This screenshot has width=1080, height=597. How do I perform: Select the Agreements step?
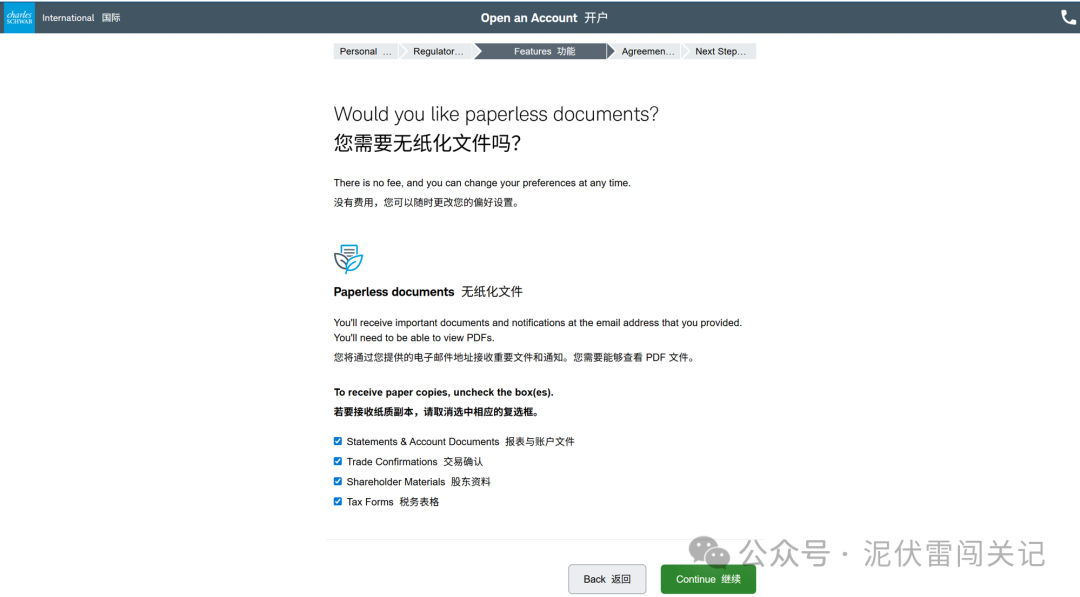[x=648, y=50]
